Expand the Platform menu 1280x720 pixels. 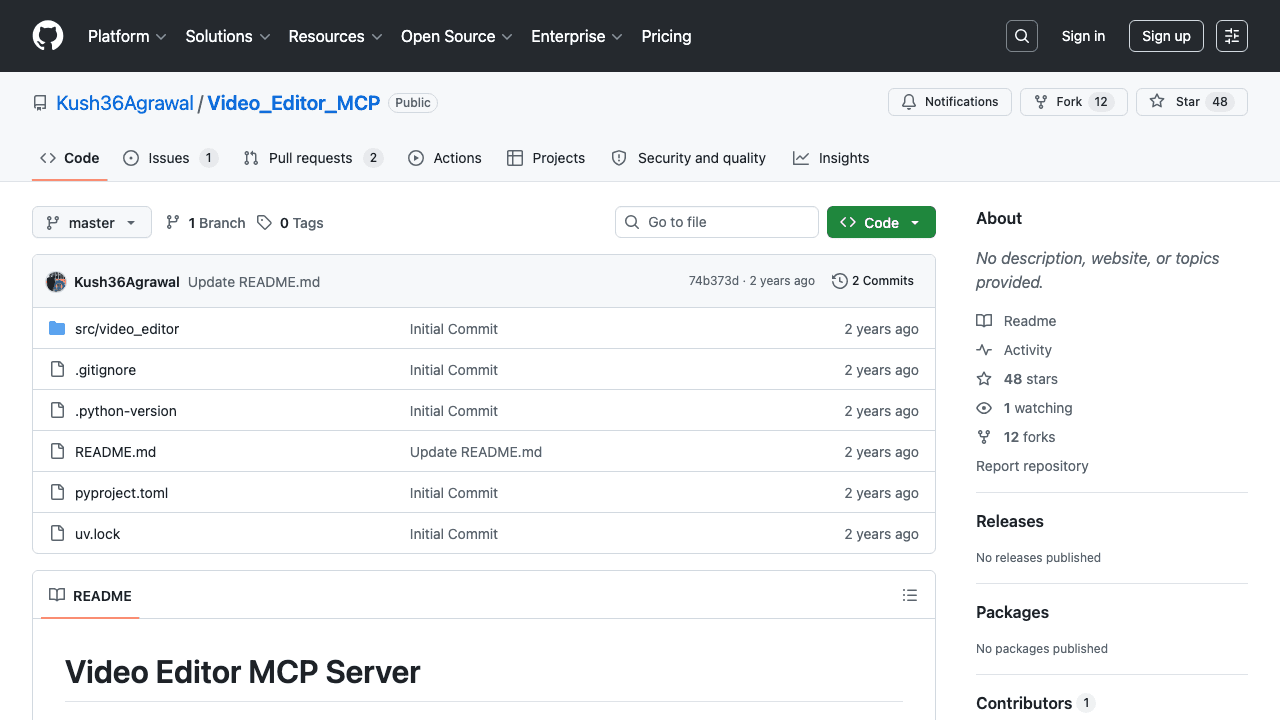pos(127,36)
